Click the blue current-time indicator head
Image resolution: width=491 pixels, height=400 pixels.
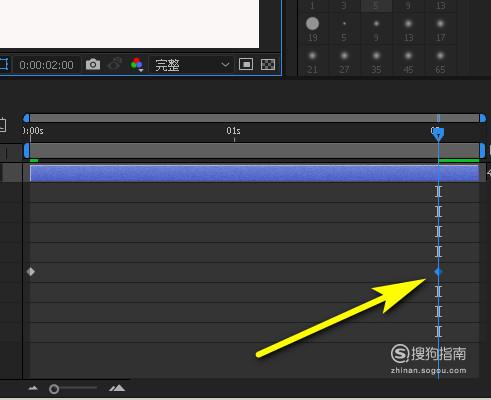(x=438, y=134)
